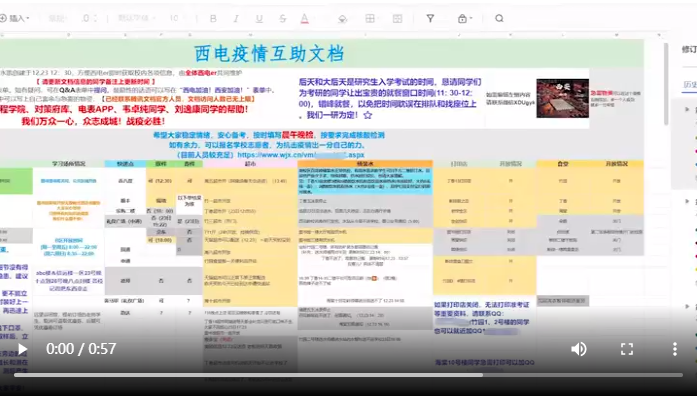The width and height of the screenshot is (697, 396).
Task: Click the sheet's vertical scrollbar
Action: point(666,84)
